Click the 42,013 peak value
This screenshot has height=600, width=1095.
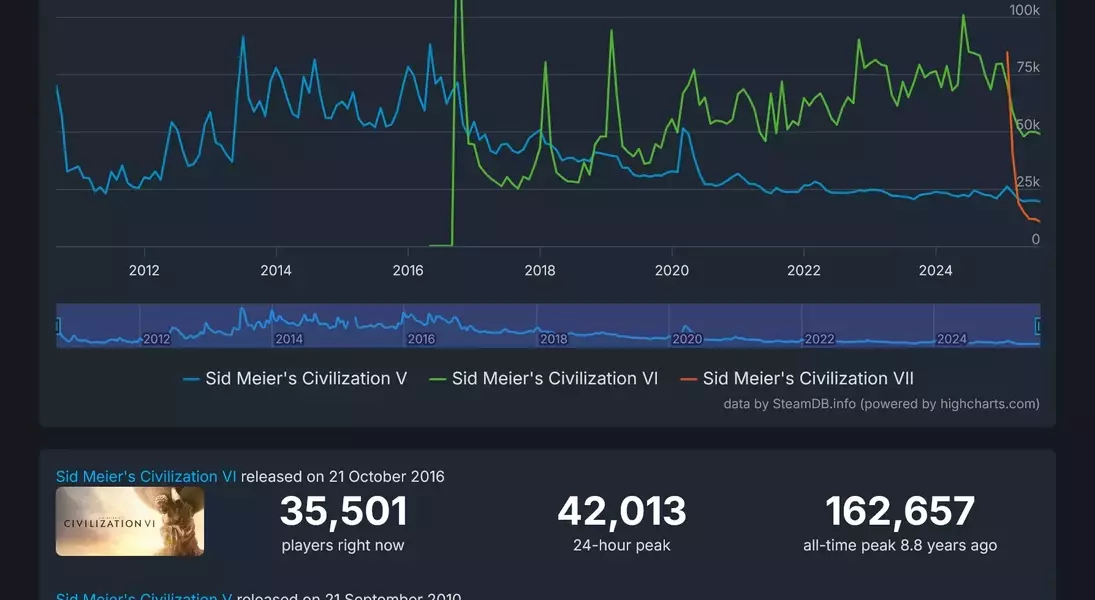[x=622, y=511]
